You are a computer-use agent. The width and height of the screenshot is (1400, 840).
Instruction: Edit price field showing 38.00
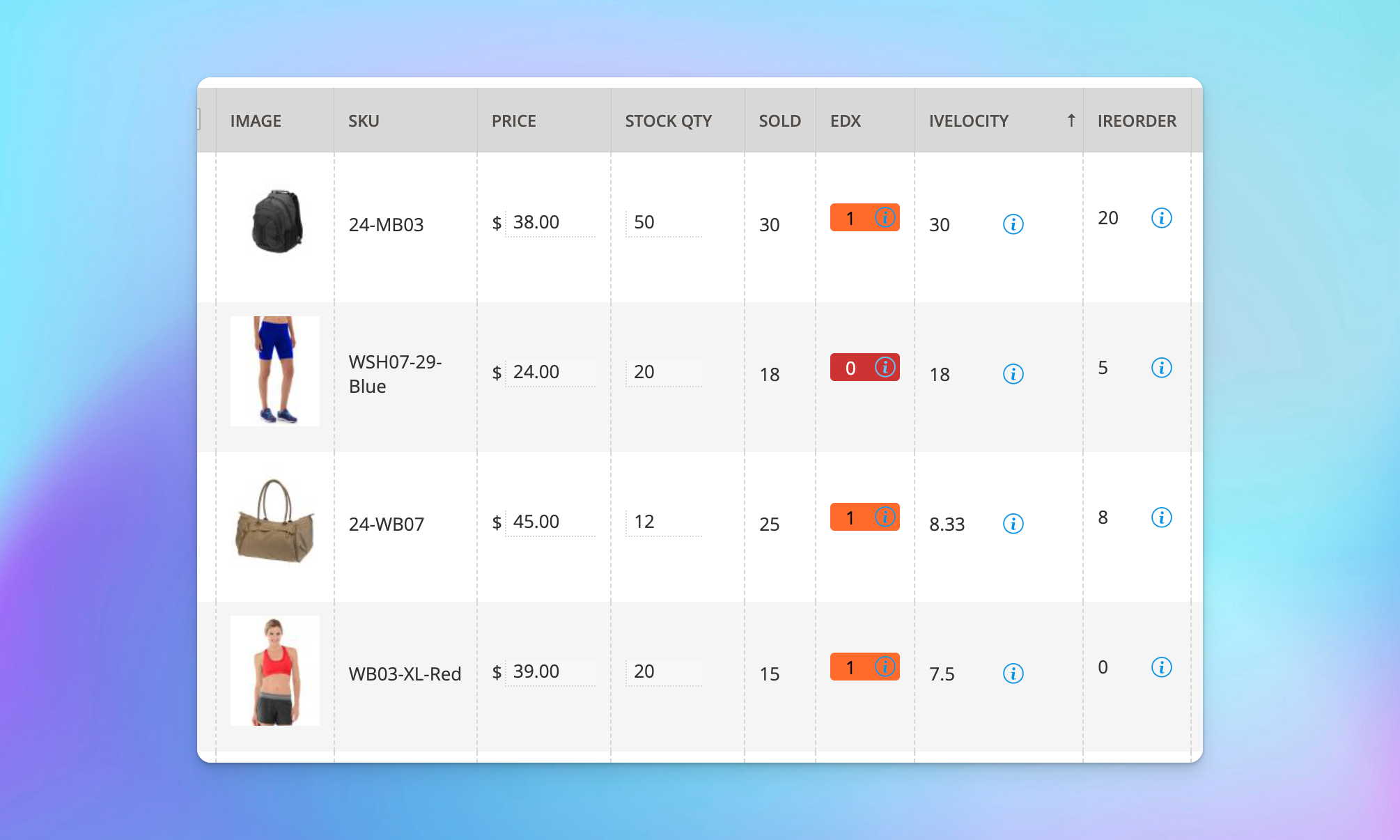[x=550, y=223]
